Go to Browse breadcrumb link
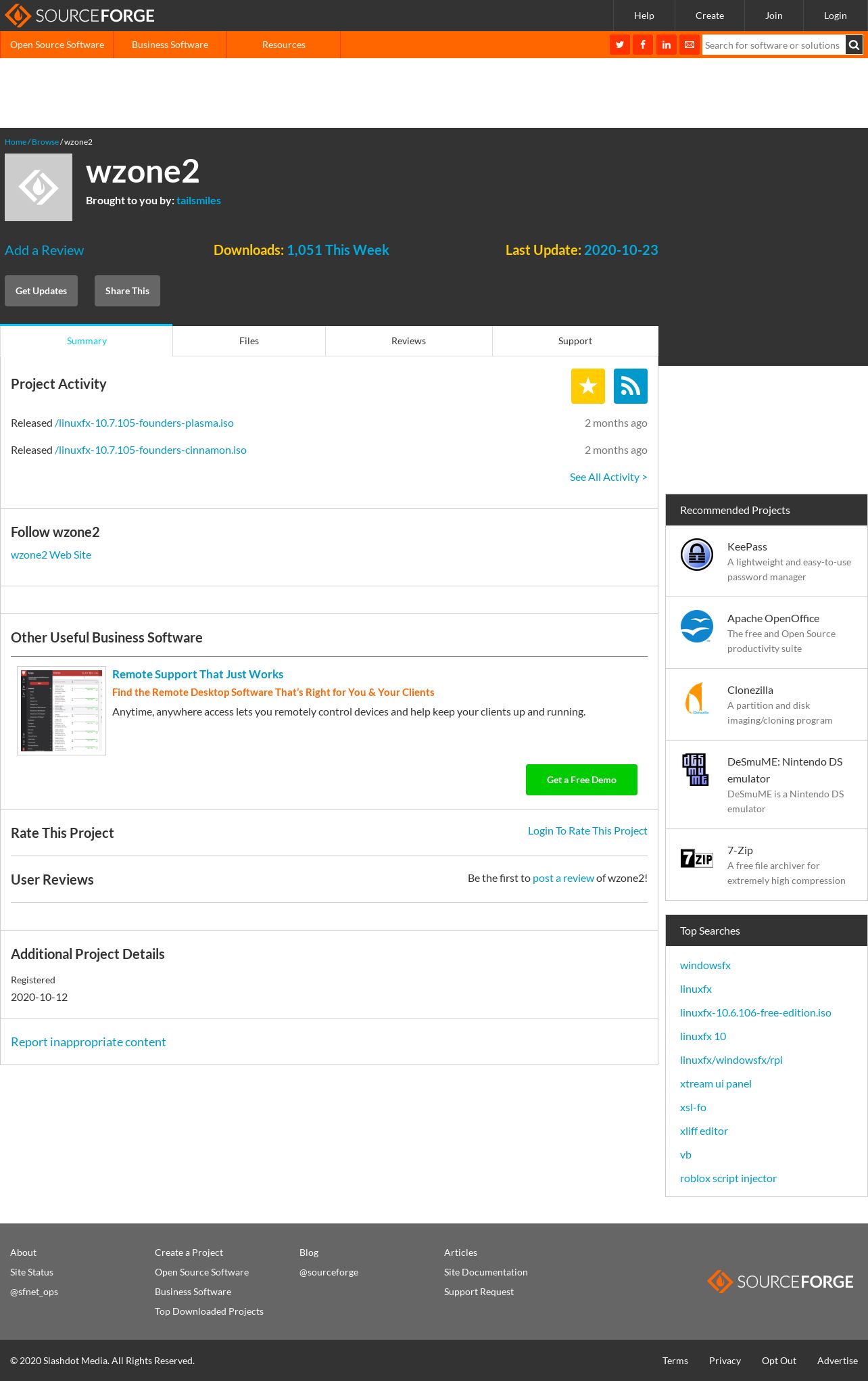This screenshot has height=1381, width=868. pos(45,142)
